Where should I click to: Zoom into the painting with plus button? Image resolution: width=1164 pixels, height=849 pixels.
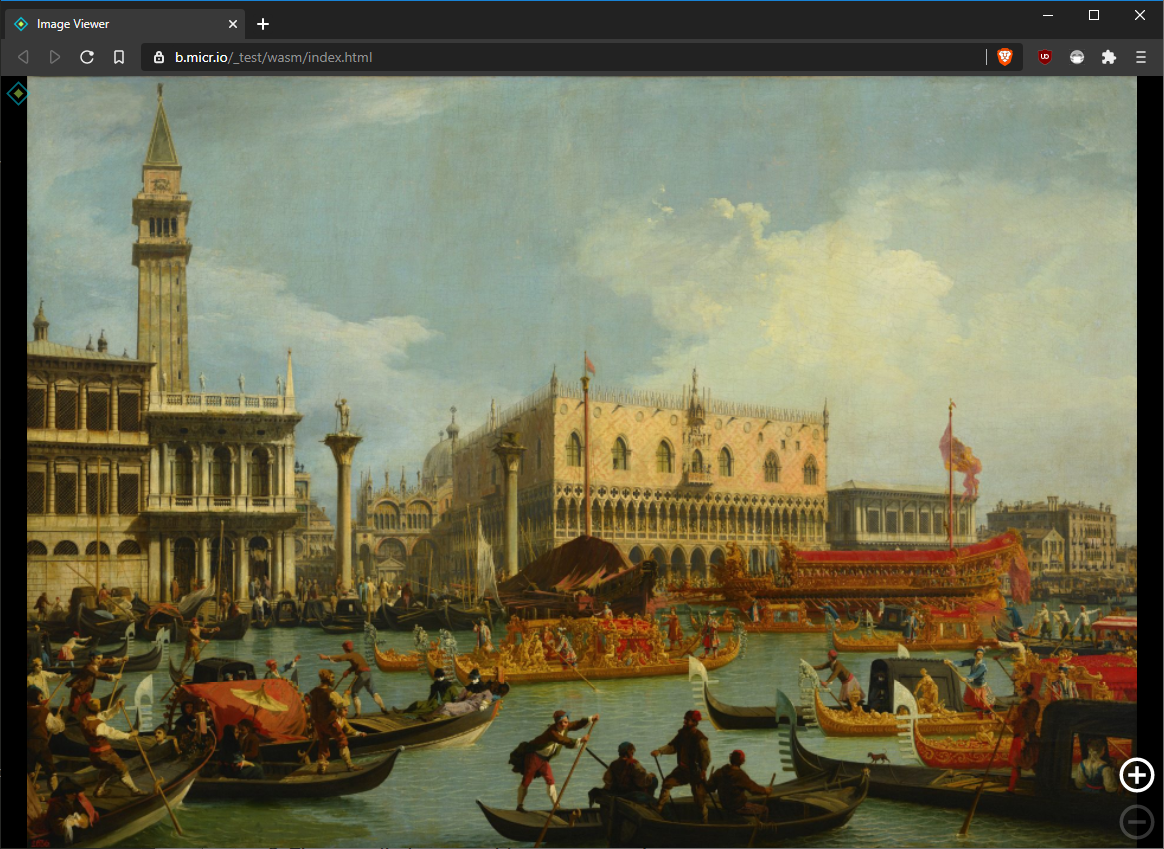click(1137, 776)
